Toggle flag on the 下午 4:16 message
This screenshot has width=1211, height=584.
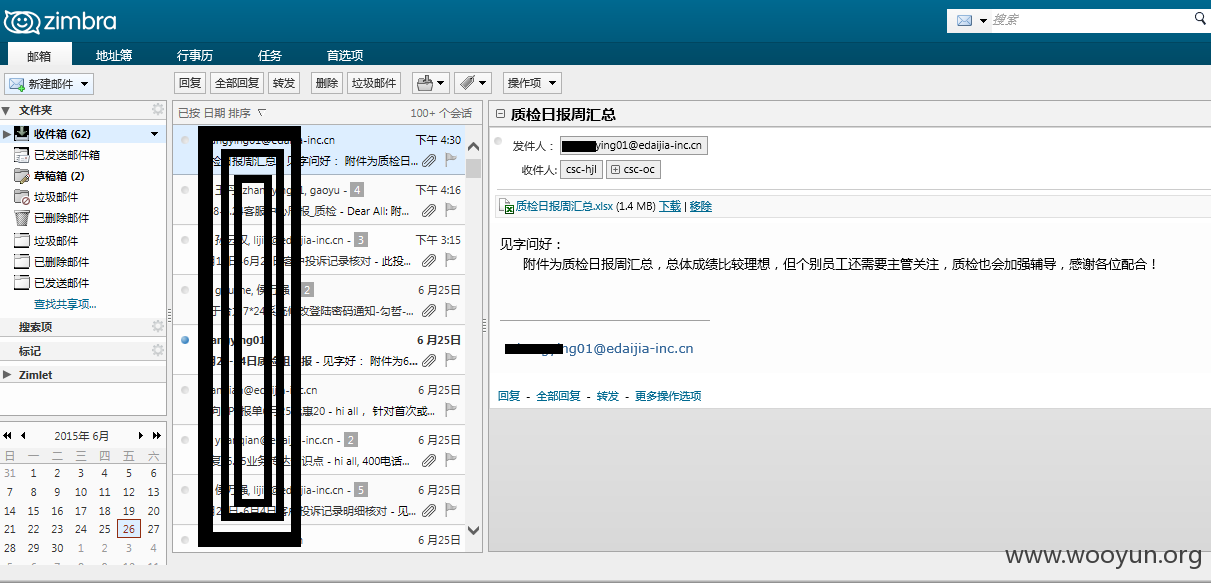tap(450, 210)
